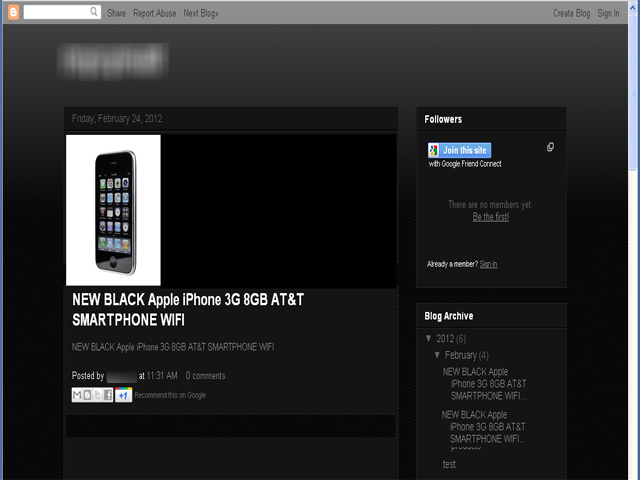Open the February archive month link
This screenshot has height=480, width=640.
[460, 355]
